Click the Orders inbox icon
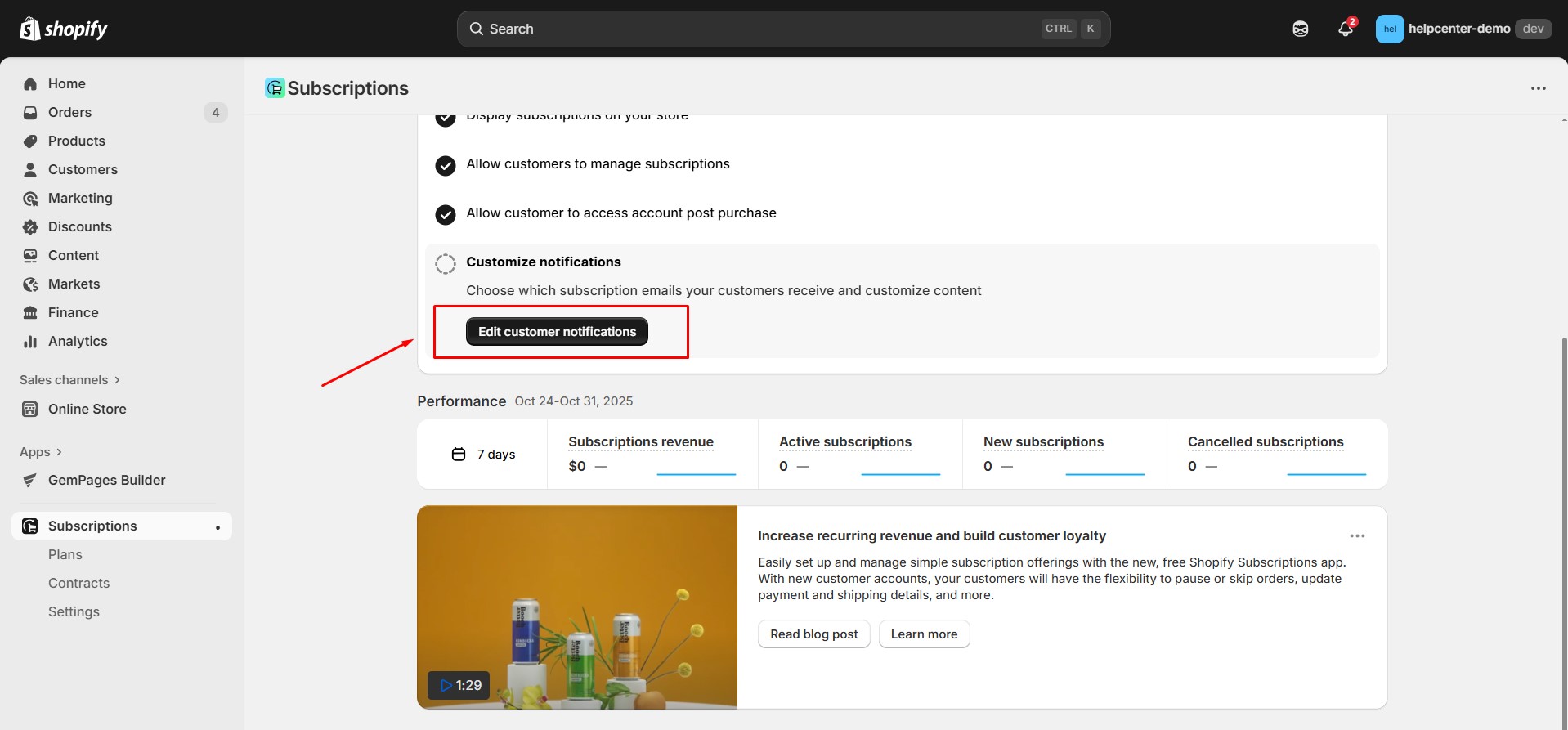 [x=30, y=113]
